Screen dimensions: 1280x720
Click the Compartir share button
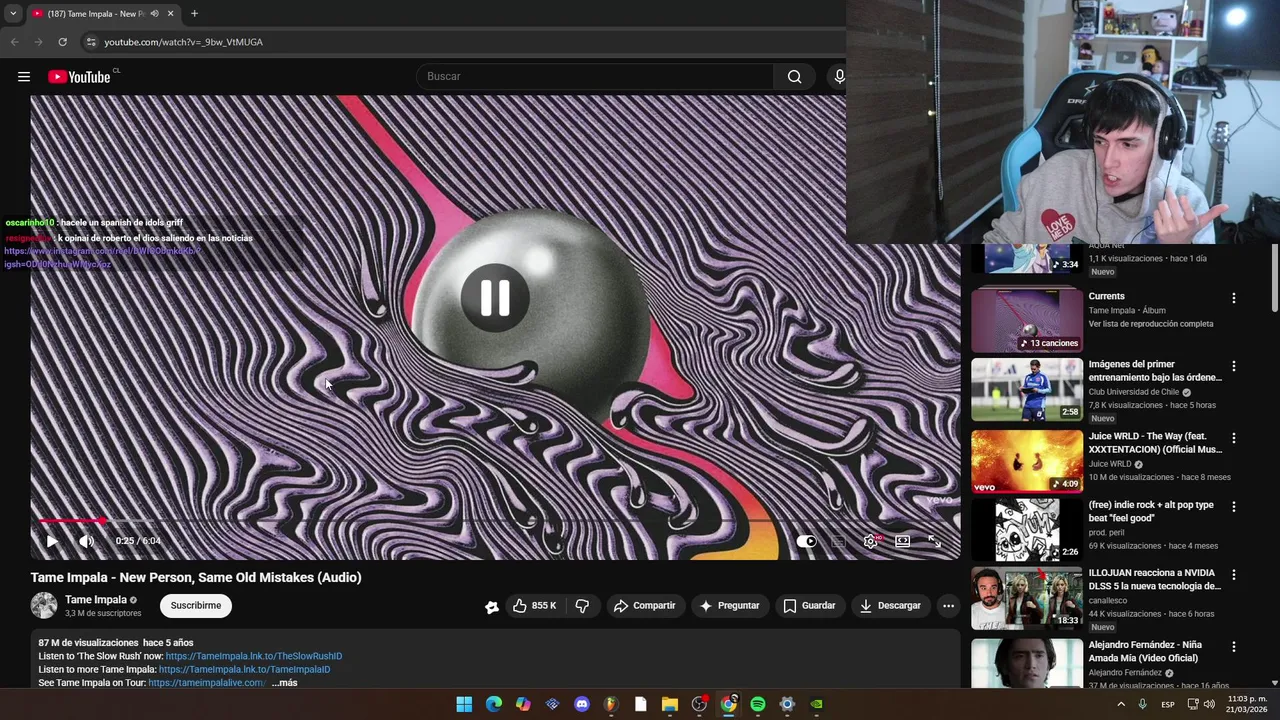[x=645, y=605]
